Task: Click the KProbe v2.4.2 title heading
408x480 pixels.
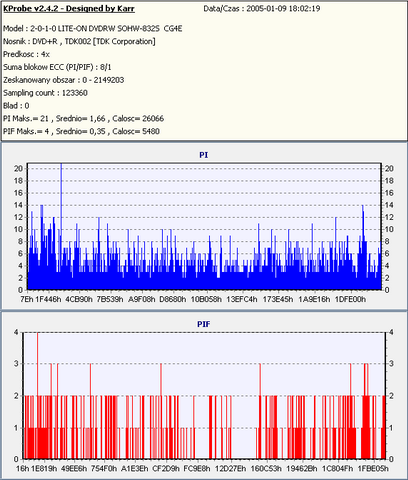Action: pos(69,9)
